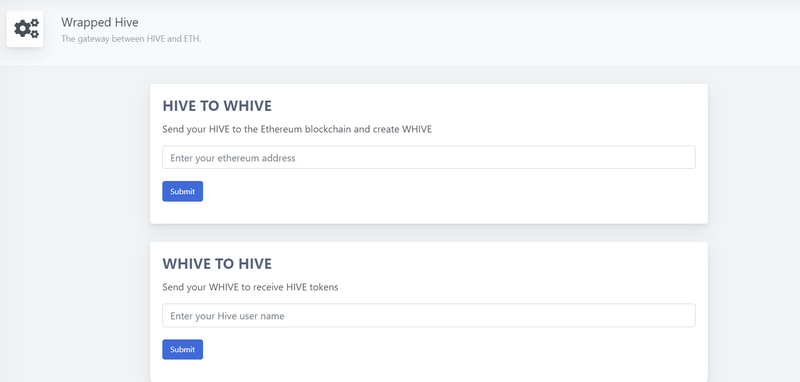Click 'Send your WHIVE to receive HIVE tokens' text
The width and height of the screenshot is (800, 382).
click(250, 287)
